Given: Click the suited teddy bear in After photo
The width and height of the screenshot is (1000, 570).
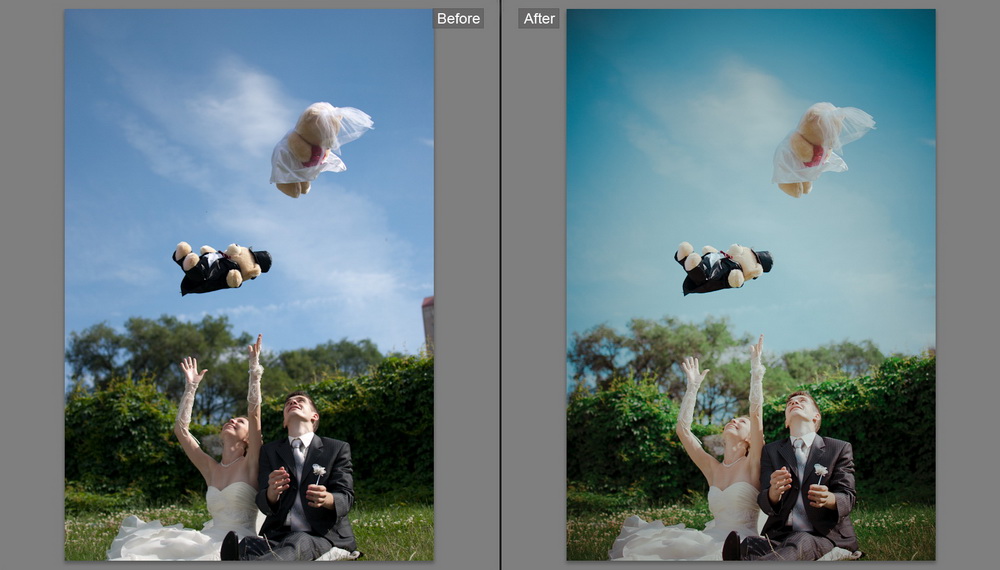Looking at the screenshot, I should click(x=723, y=267).
